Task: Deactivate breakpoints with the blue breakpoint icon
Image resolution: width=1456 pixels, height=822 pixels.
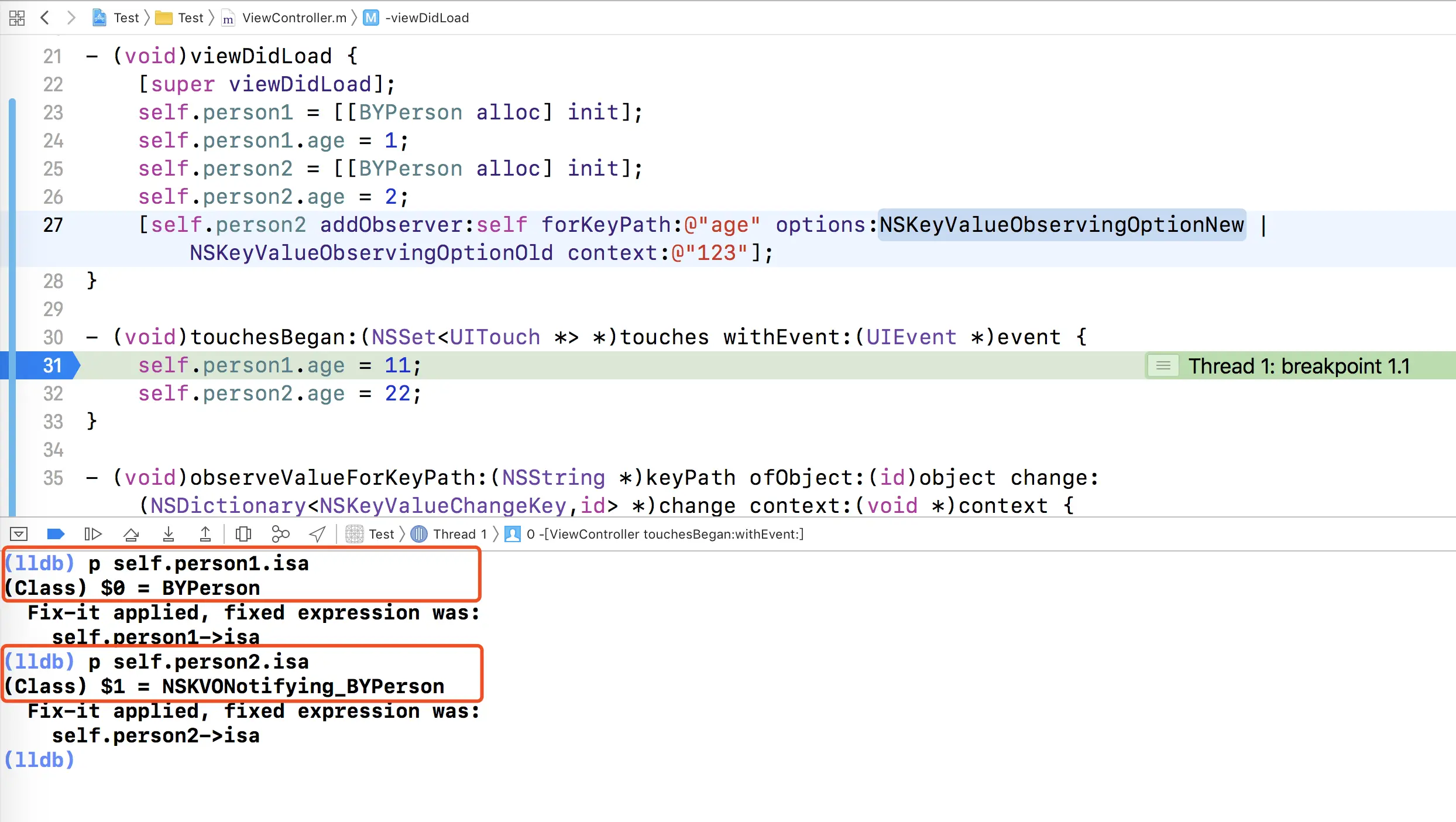Action: [x=55, y=534]
